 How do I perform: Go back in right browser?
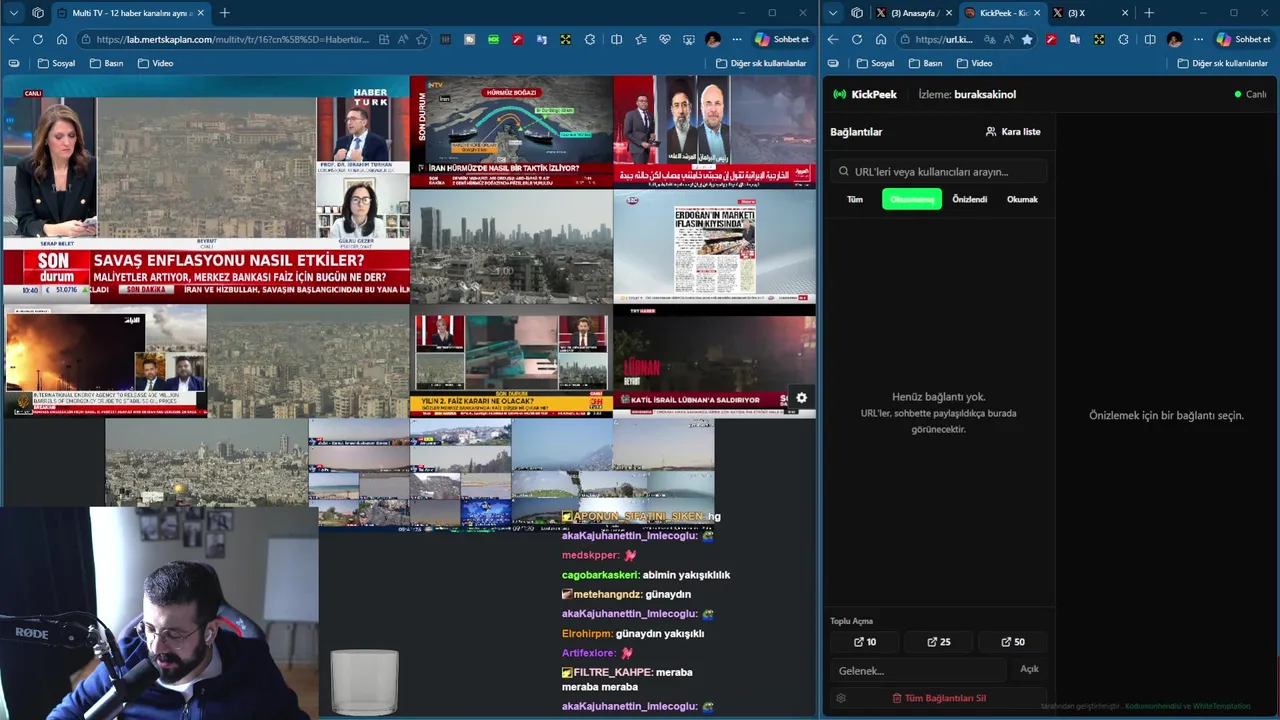(x=833, y=39)
